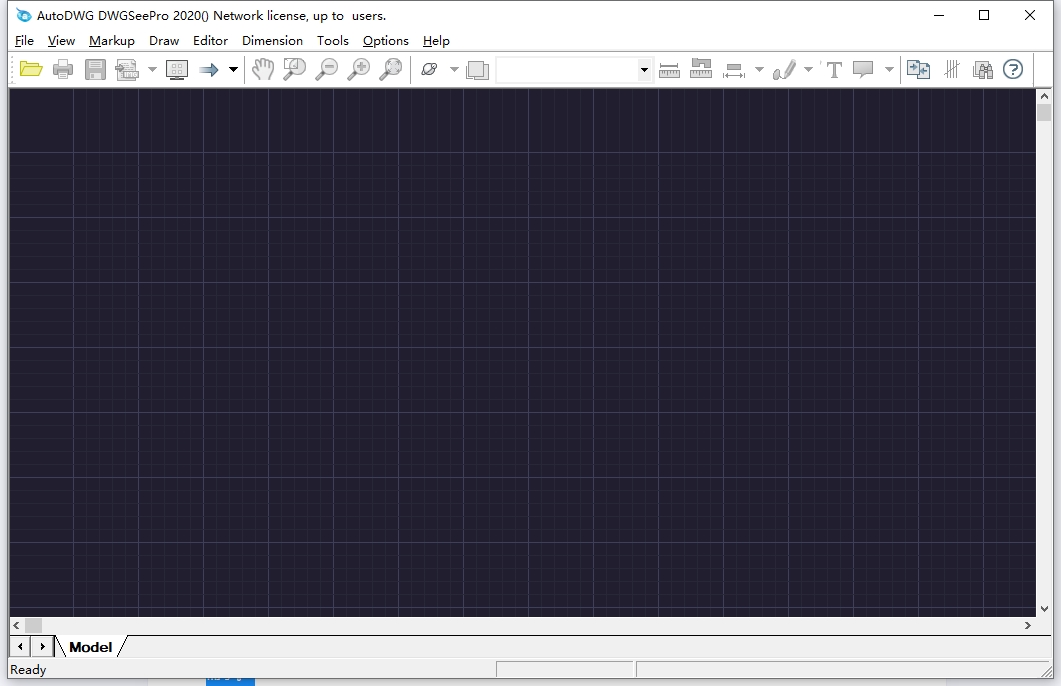Click the dimension width arrows tool

pos(733,70)
